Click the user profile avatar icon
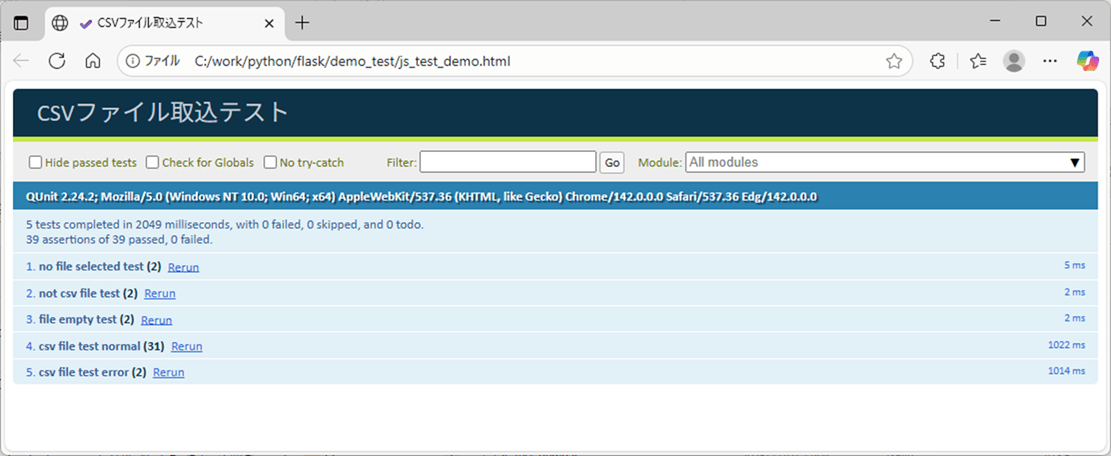Image resolution: width=1111 pixels, height=456 pixels. (x=1014, y=61)
